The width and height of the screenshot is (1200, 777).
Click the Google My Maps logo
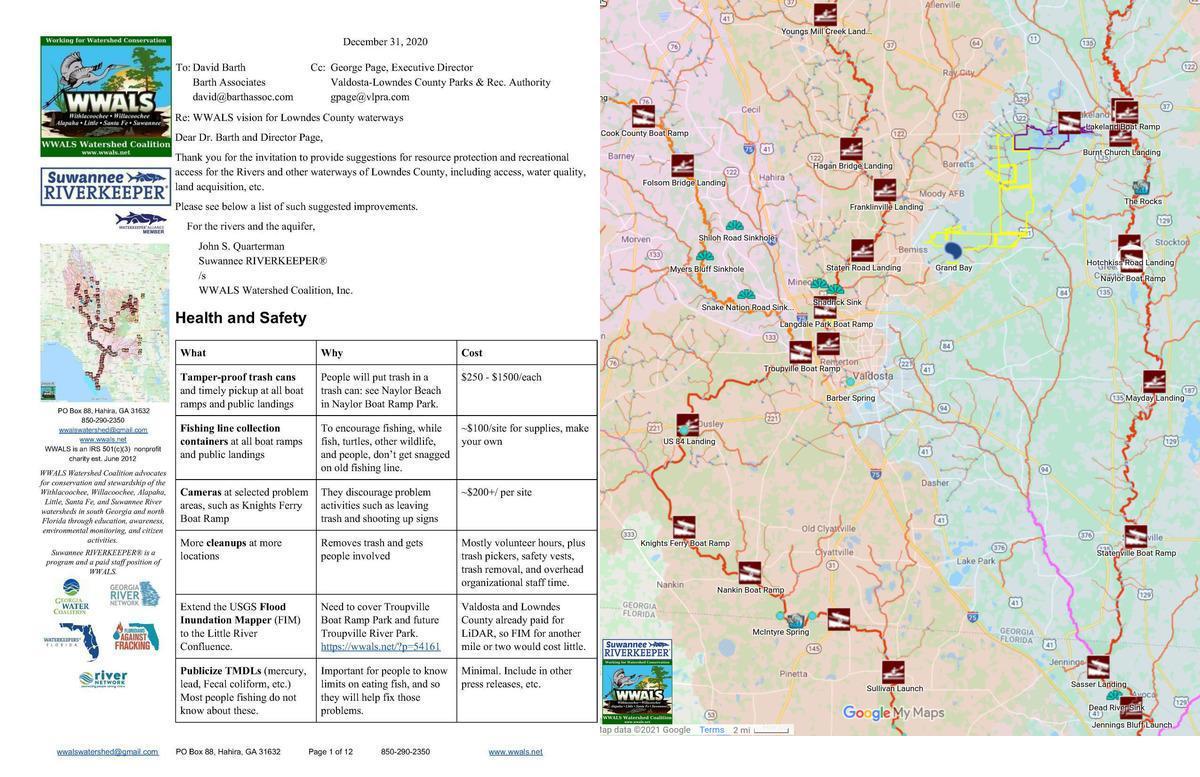point(893,713)
